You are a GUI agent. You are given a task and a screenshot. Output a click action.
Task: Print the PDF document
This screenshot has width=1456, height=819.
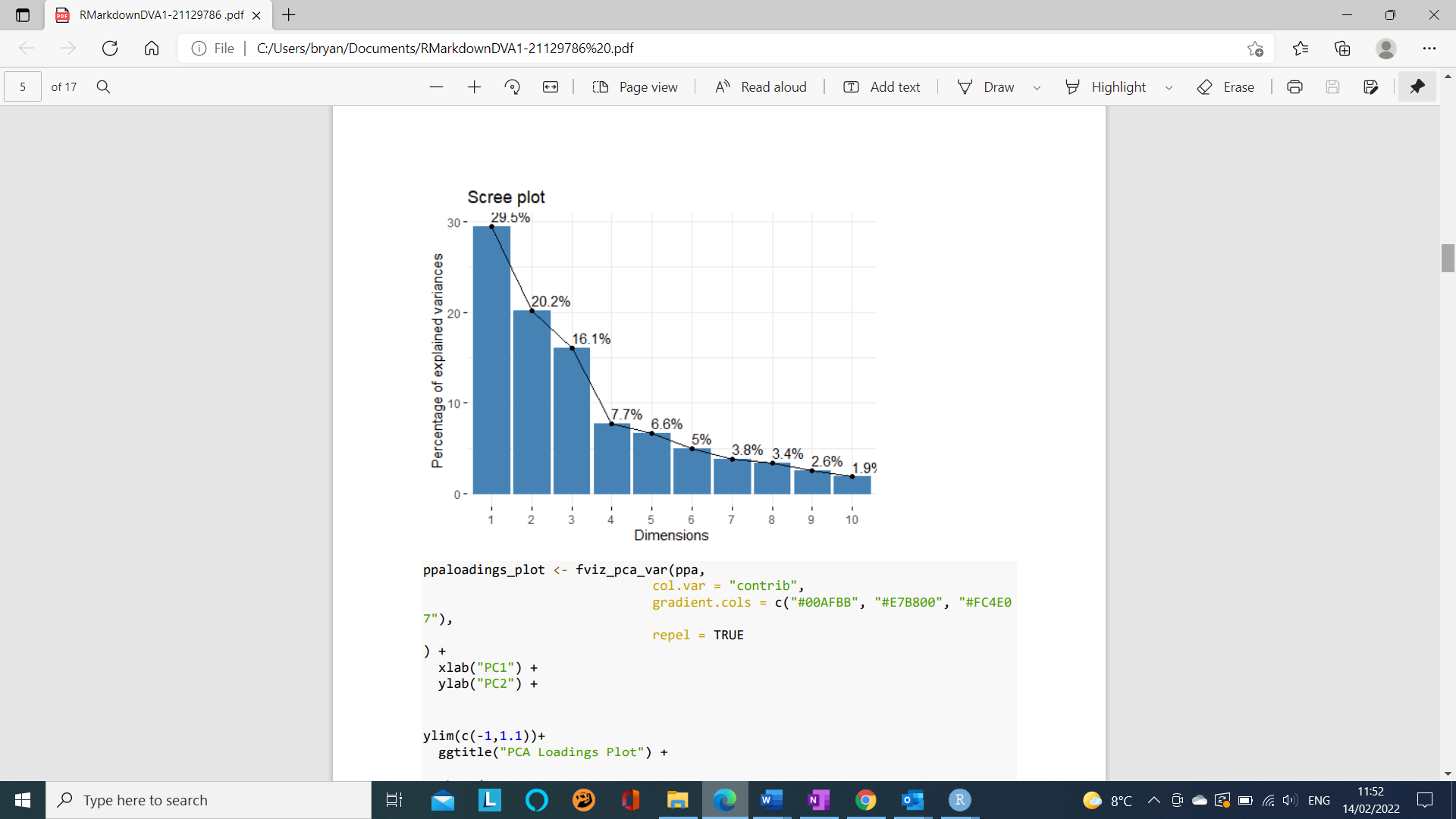(x=1294, y=86)
